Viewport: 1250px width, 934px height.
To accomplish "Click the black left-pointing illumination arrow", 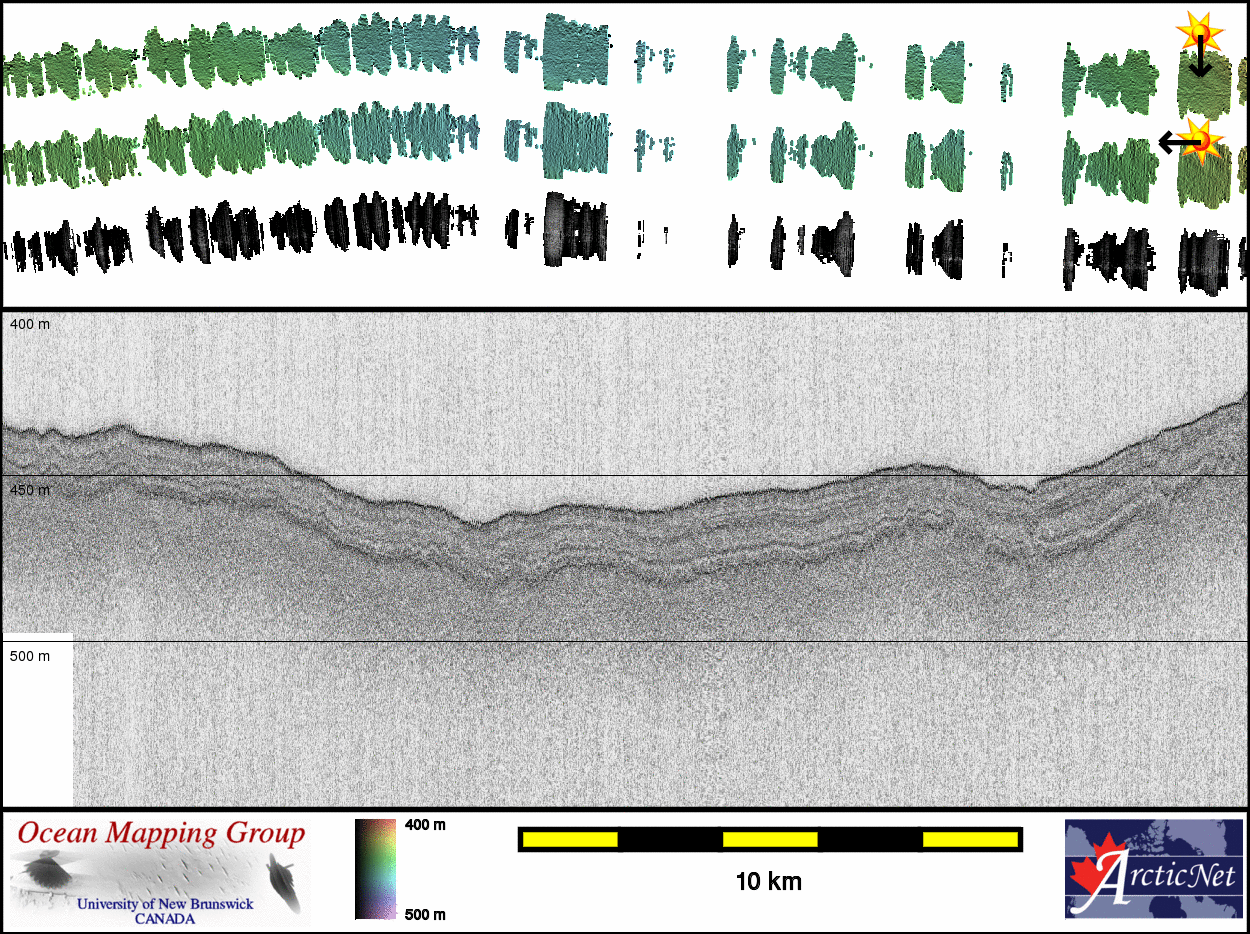I will click(x=1175, y=144).
